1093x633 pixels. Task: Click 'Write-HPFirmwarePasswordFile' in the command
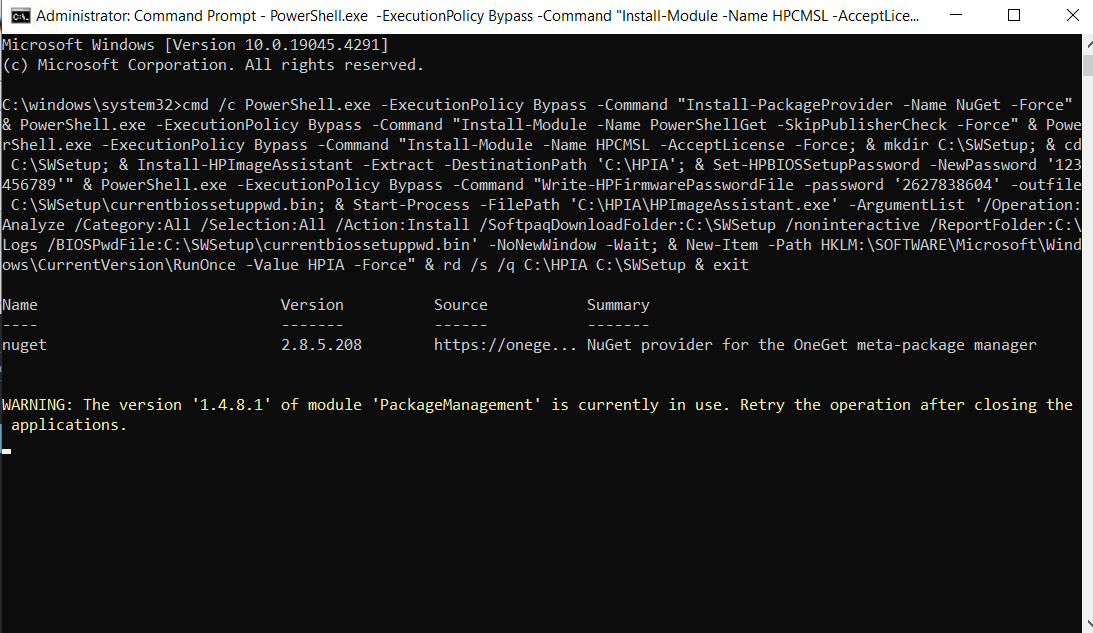[668, 185]
